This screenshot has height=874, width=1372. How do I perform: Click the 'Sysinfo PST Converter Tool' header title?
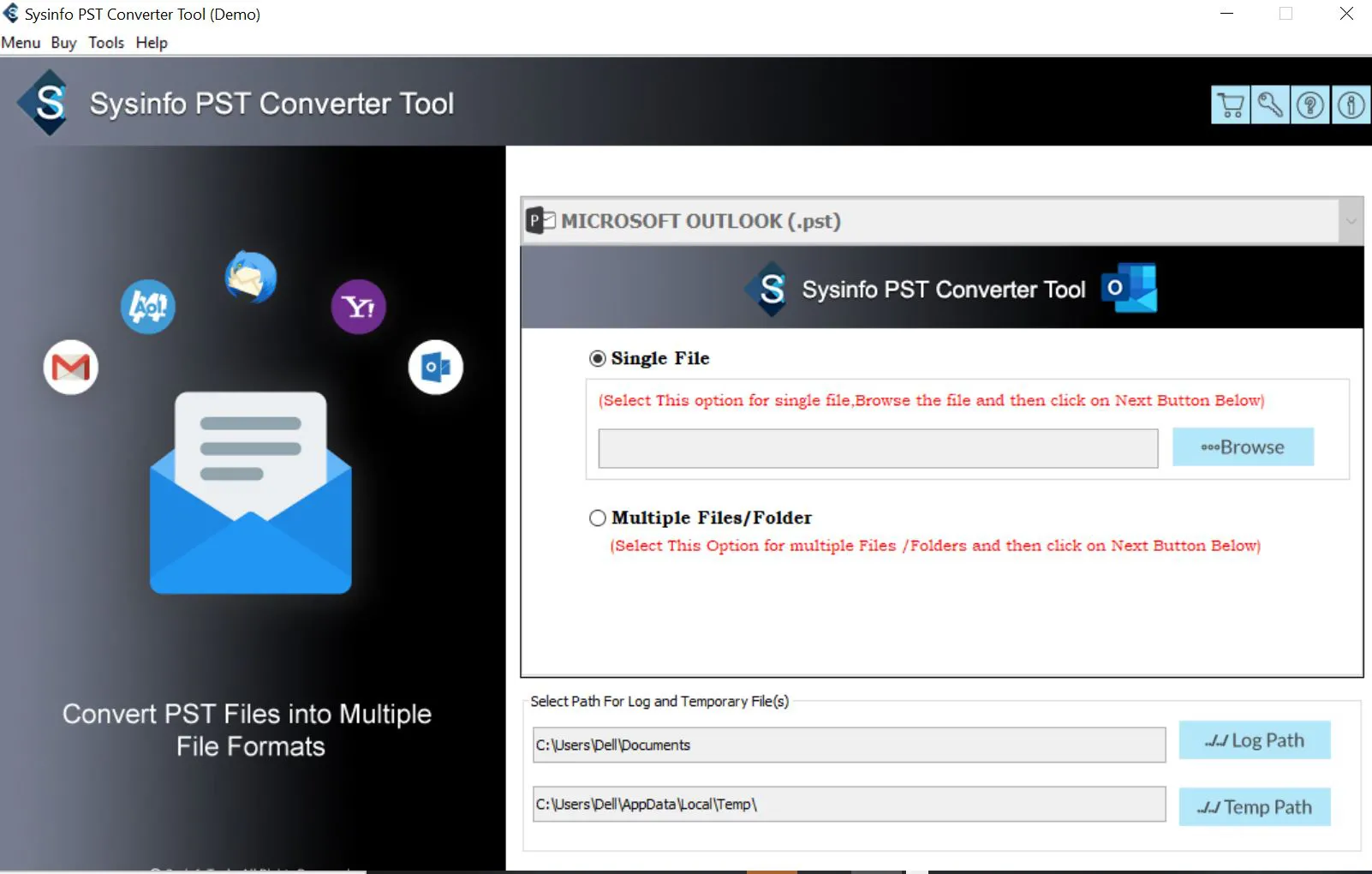click(x=271, y=104)
